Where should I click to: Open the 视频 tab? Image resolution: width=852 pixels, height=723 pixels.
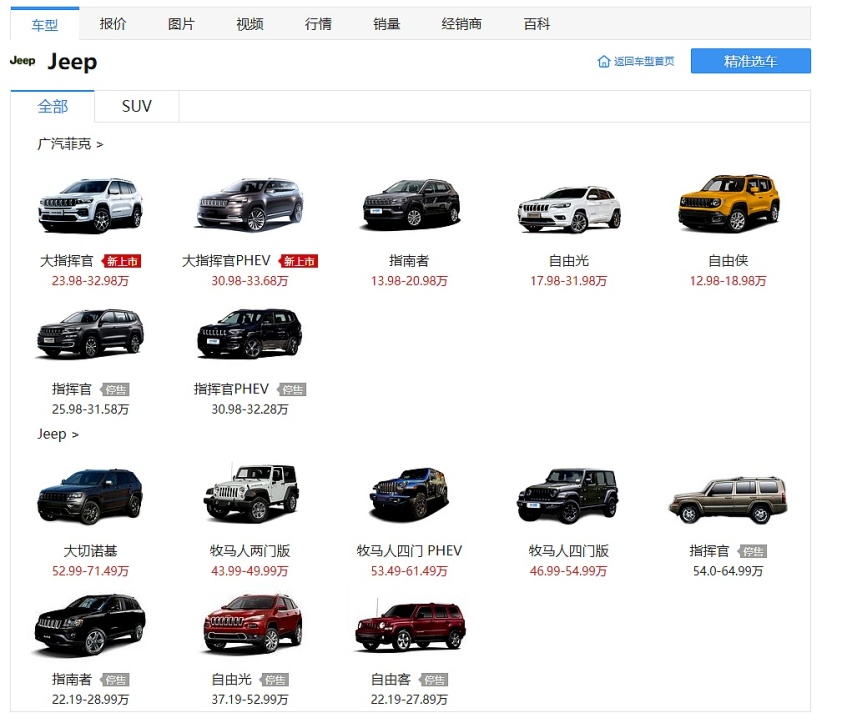tap(250, 24)
